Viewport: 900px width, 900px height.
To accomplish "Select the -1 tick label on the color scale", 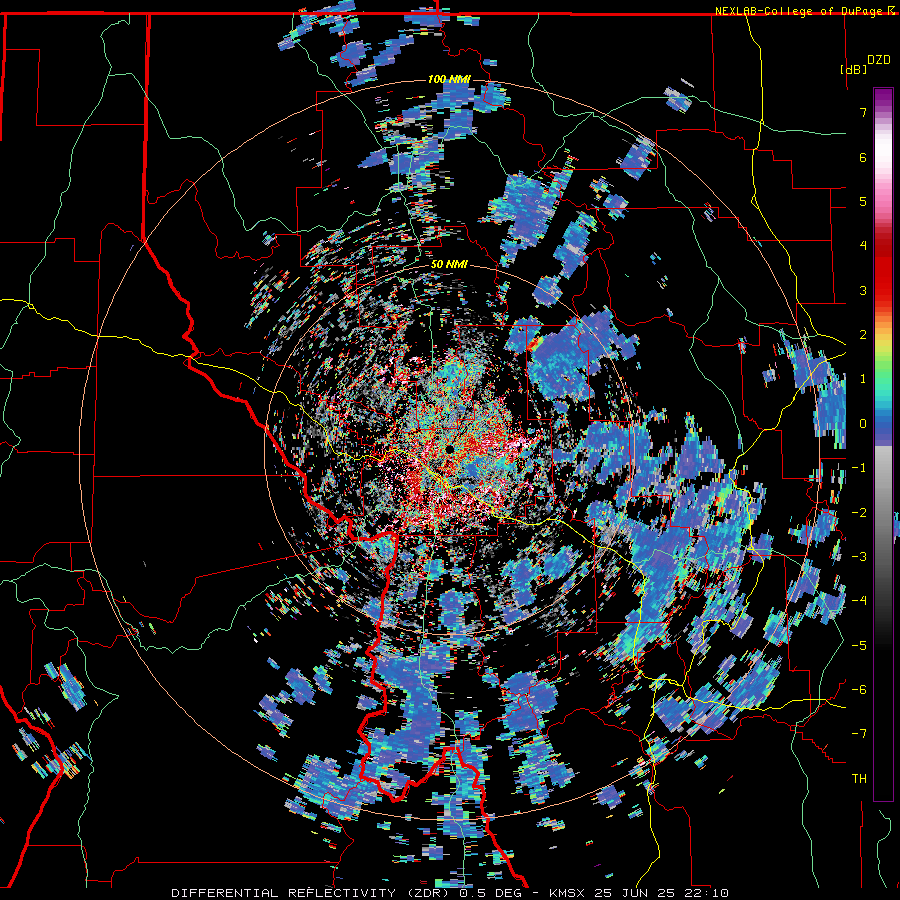I will 859,468.
